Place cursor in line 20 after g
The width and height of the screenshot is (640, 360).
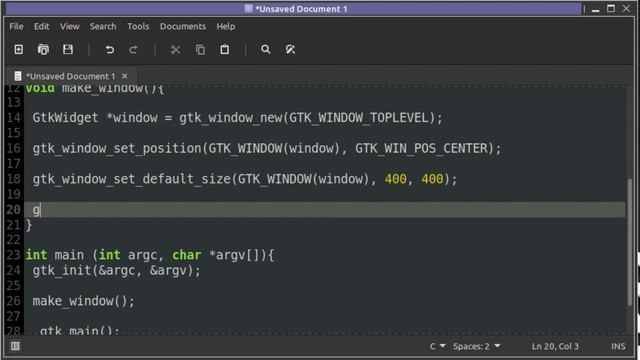pos(40,210)
